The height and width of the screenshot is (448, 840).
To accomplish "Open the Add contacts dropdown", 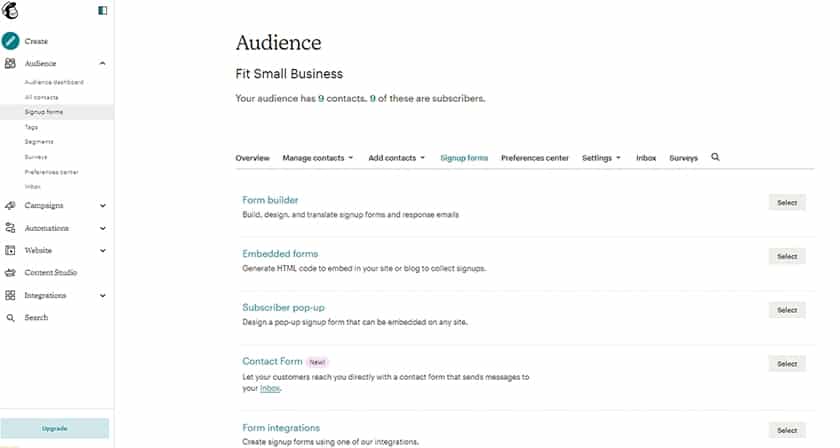I will (396, 158).
